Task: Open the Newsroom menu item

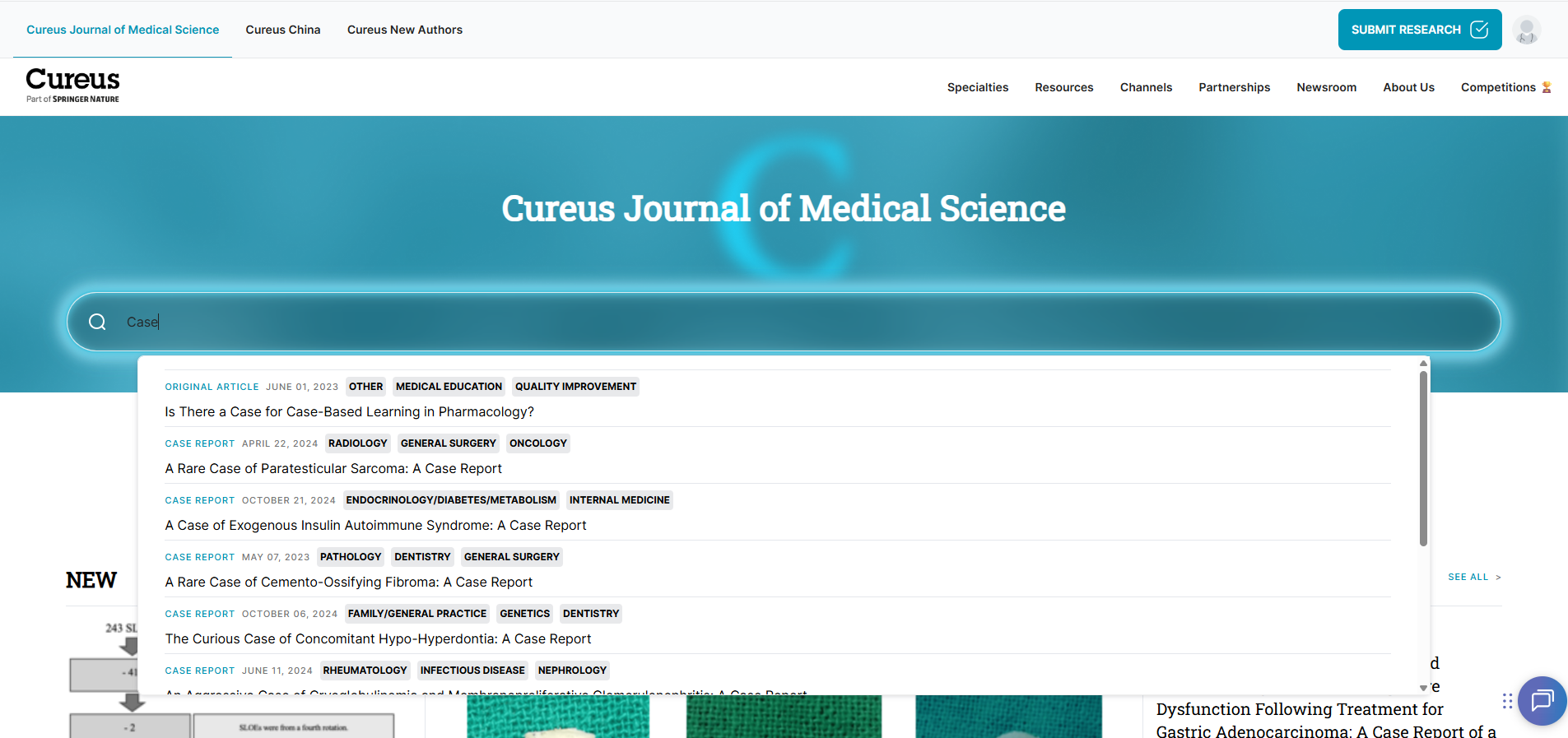Action: (1326, 87)
